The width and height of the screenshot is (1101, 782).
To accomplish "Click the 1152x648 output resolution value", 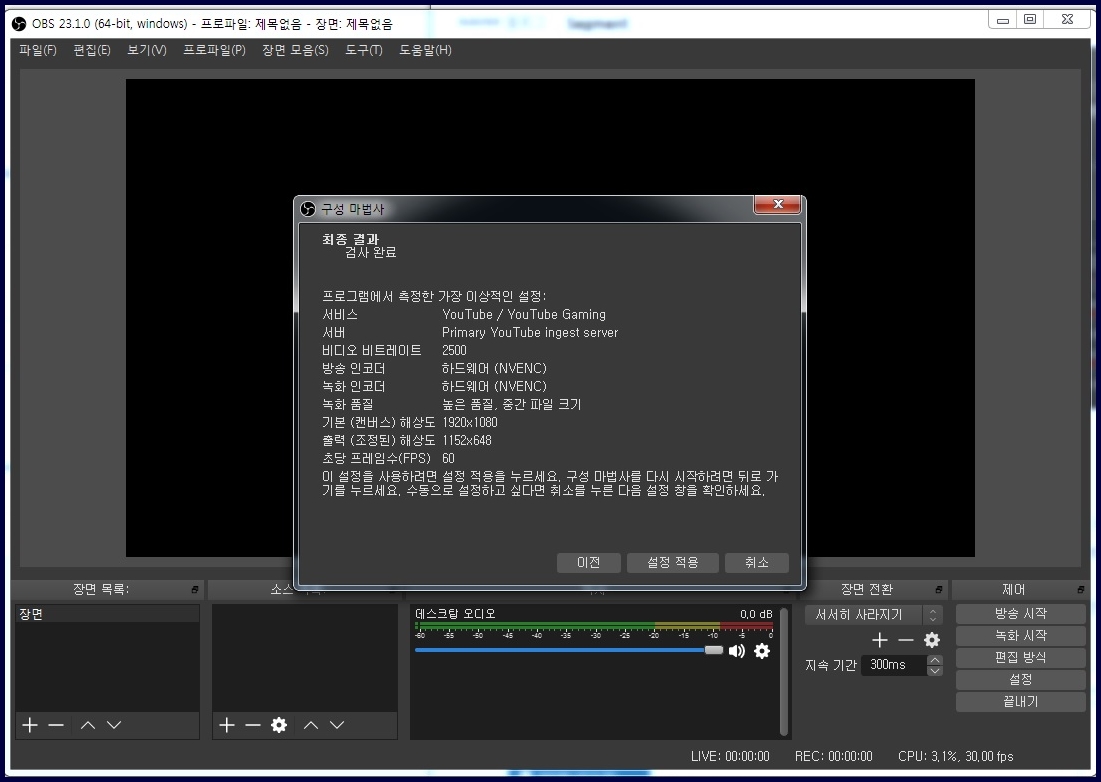I will point(467,441).
